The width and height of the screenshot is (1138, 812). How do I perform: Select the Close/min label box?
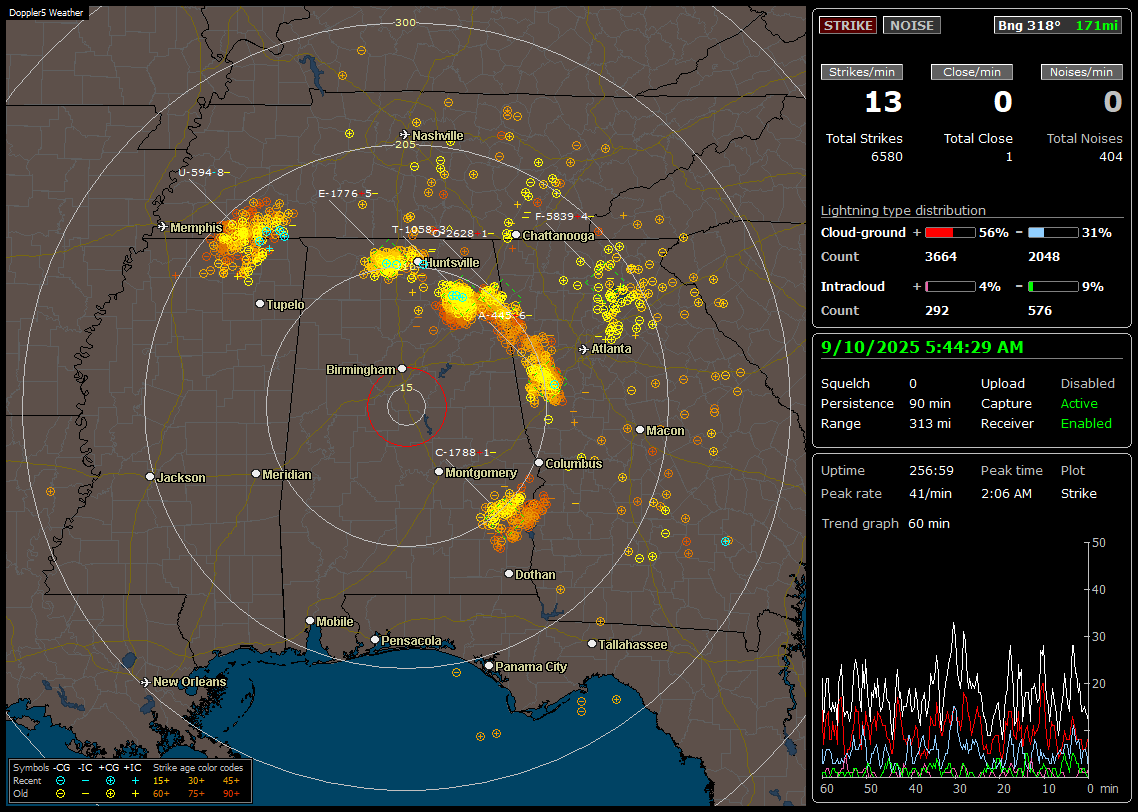point(972,72)
